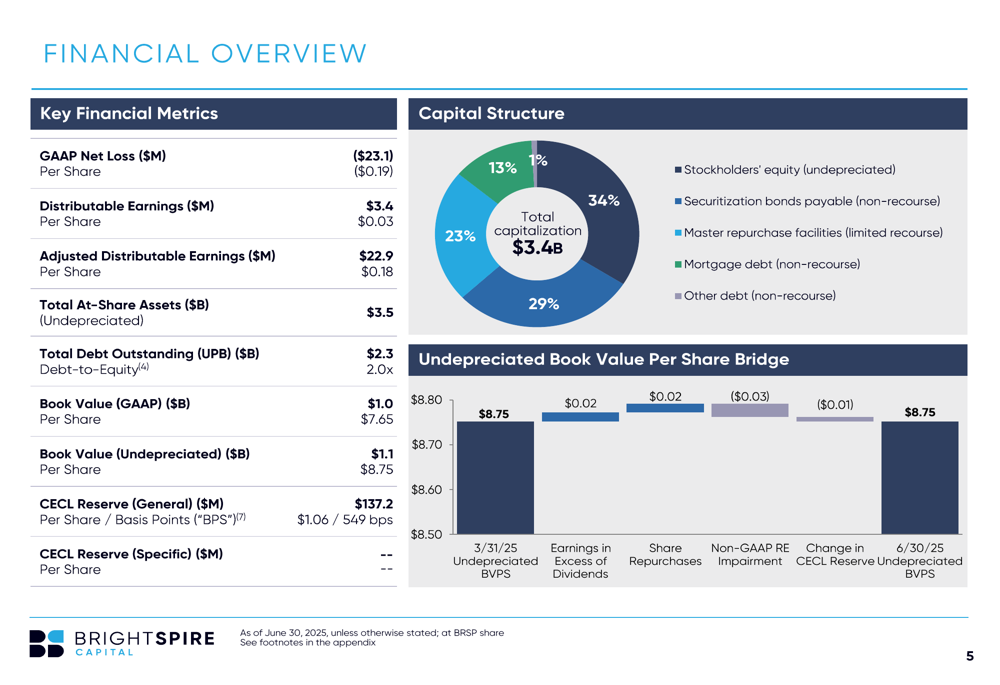The width and height of the screenshot is (1000, 685).
Task: Select the GAAP Net Loss row
Action: pyautogui.click(x=214, y=164)
